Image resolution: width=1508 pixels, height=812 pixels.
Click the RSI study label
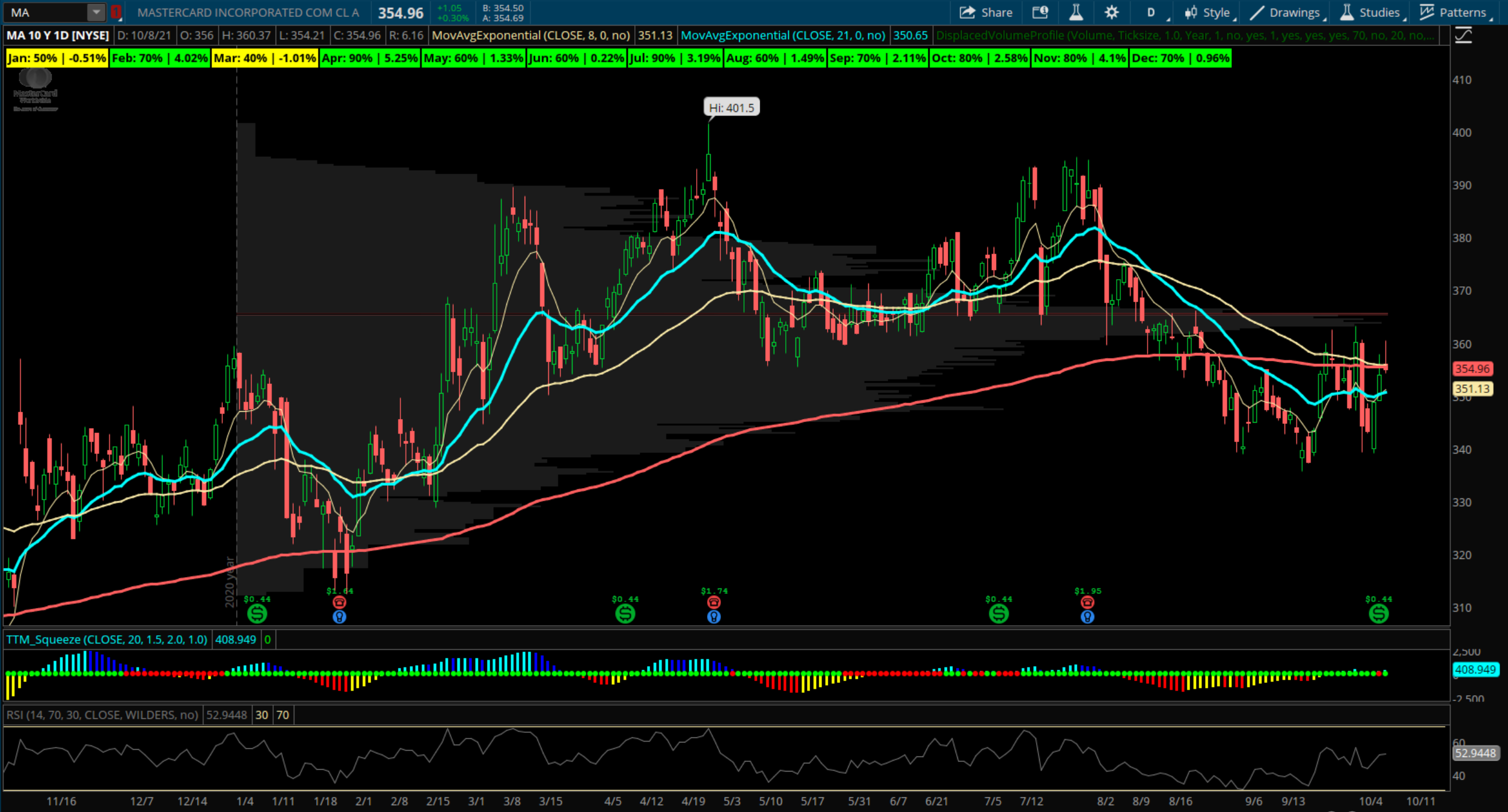click(102, 715)
